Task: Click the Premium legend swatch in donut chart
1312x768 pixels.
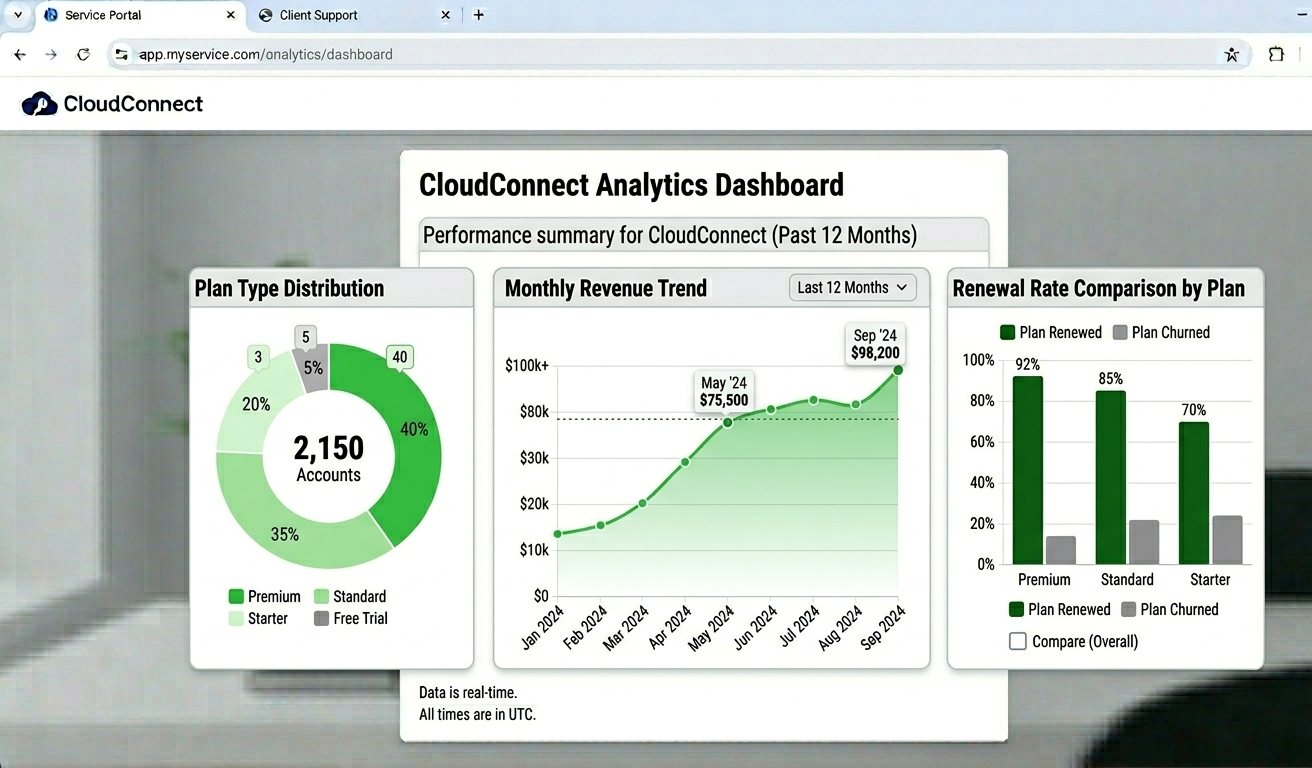Action: 236,596
